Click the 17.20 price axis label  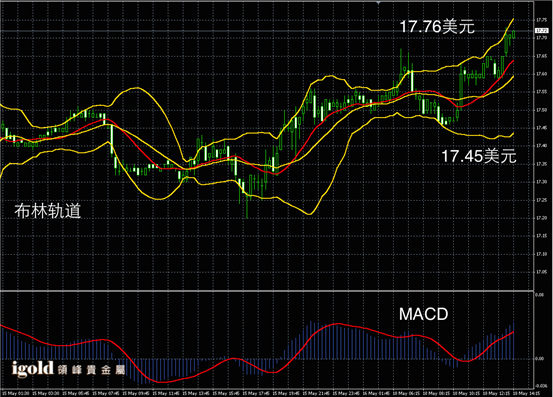(541, 218)
